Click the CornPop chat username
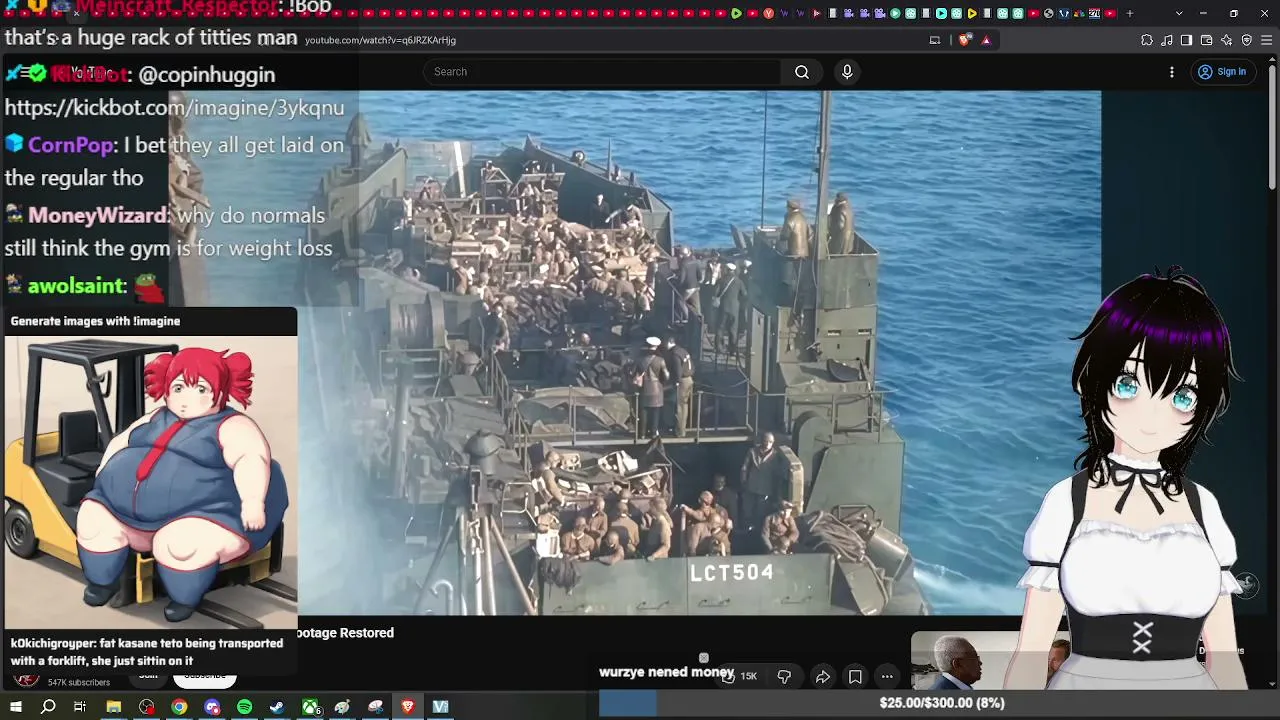Screen dimensions: 1280x720 70,145
